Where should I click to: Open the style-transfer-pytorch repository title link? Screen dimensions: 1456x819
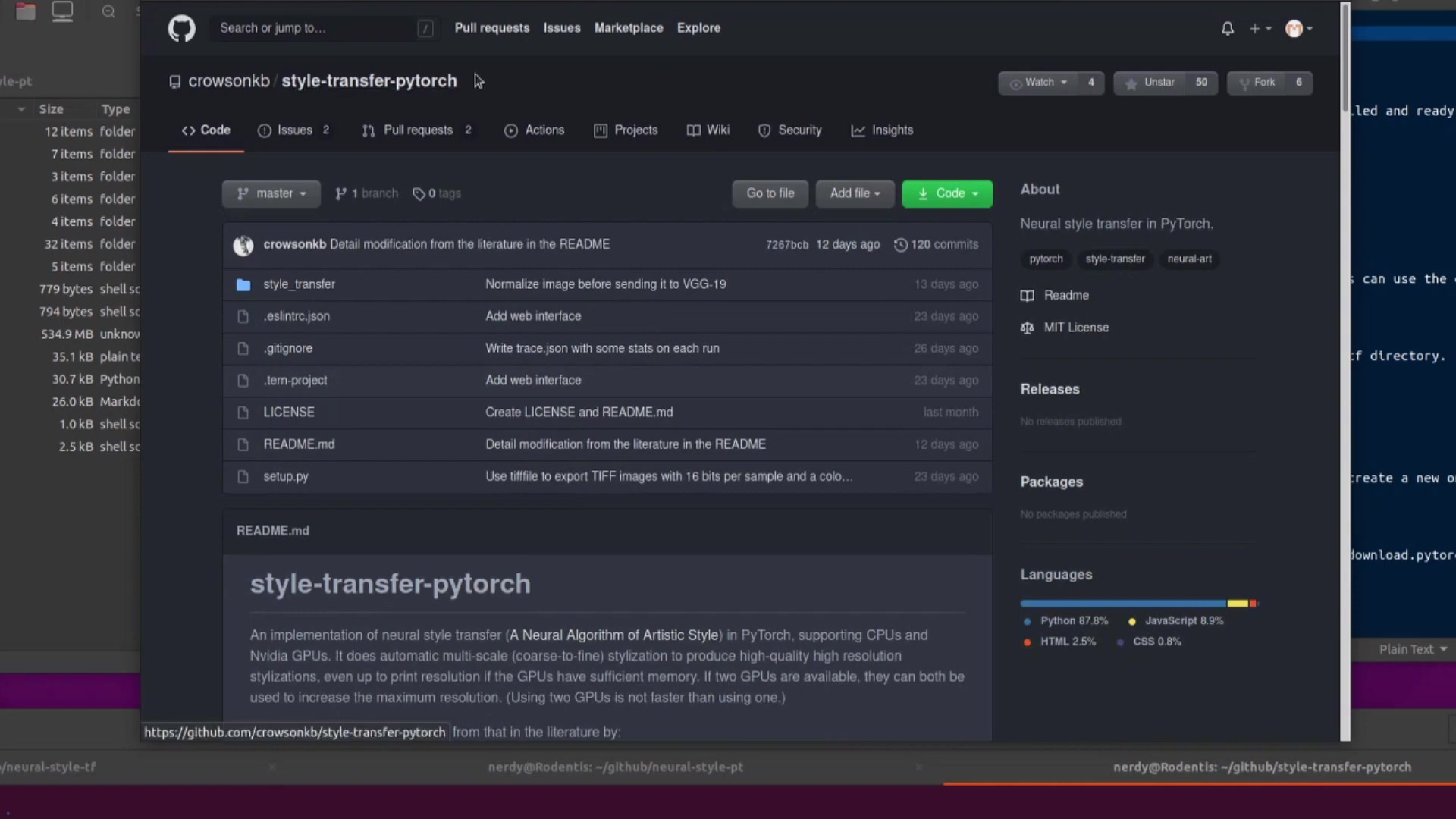(369, 81)
